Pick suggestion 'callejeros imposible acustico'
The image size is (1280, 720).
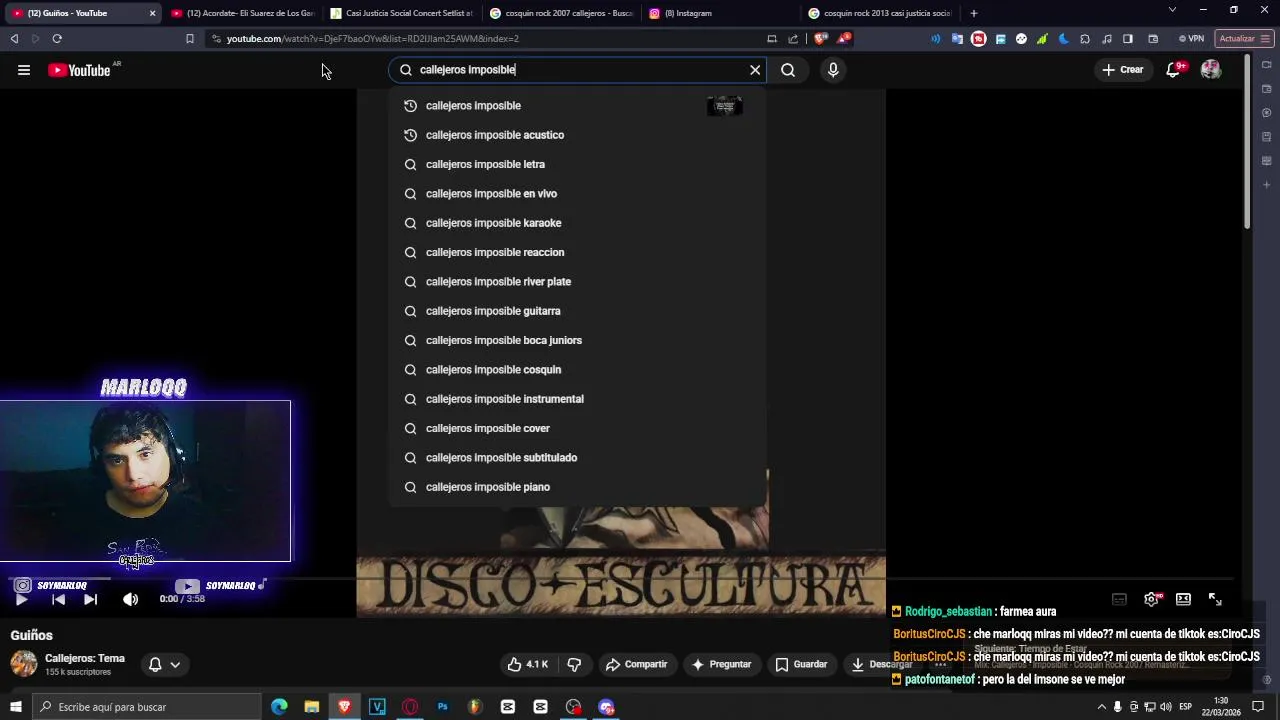pos(578,135)
